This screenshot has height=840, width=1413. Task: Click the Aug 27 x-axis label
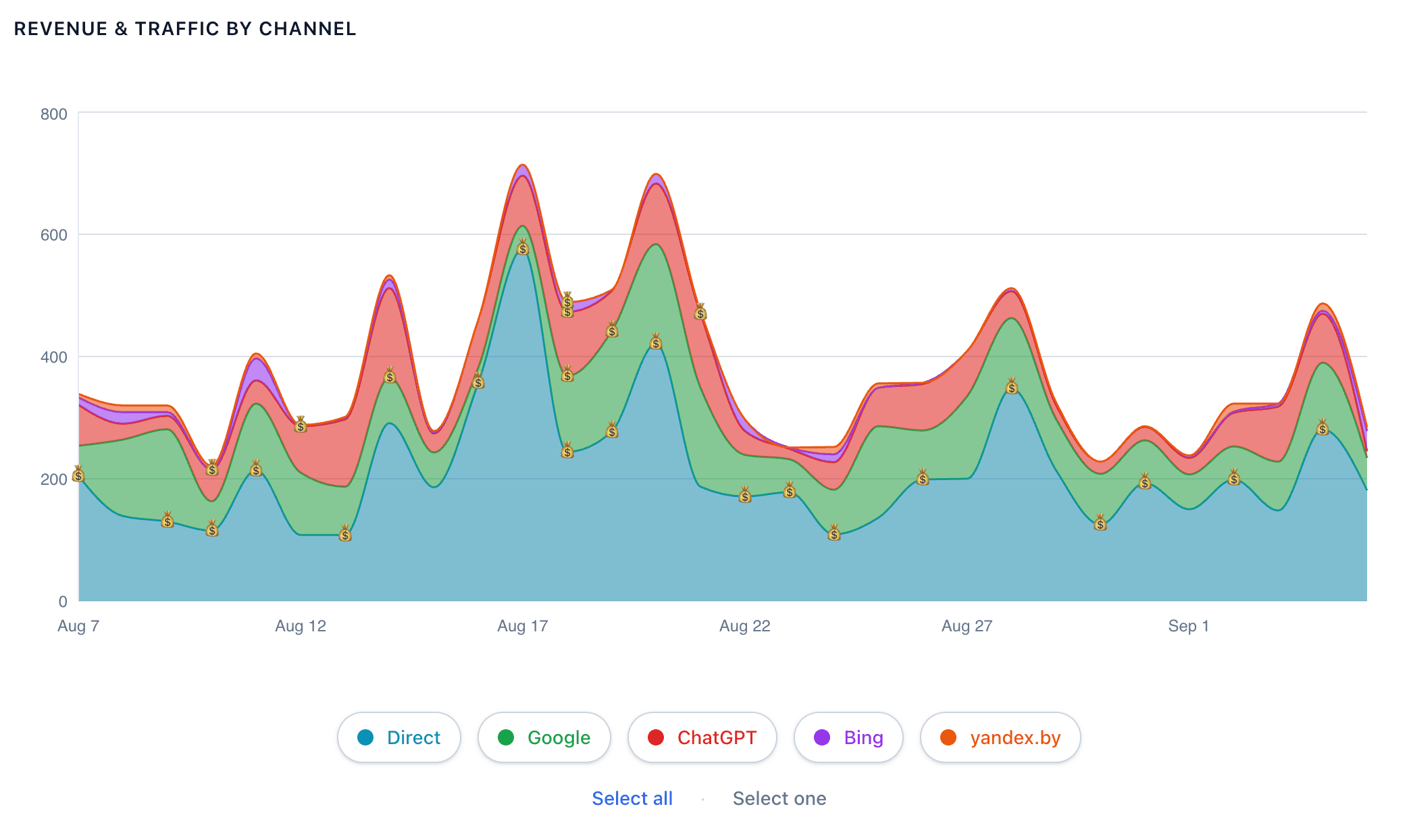click(x=967, y=626)
